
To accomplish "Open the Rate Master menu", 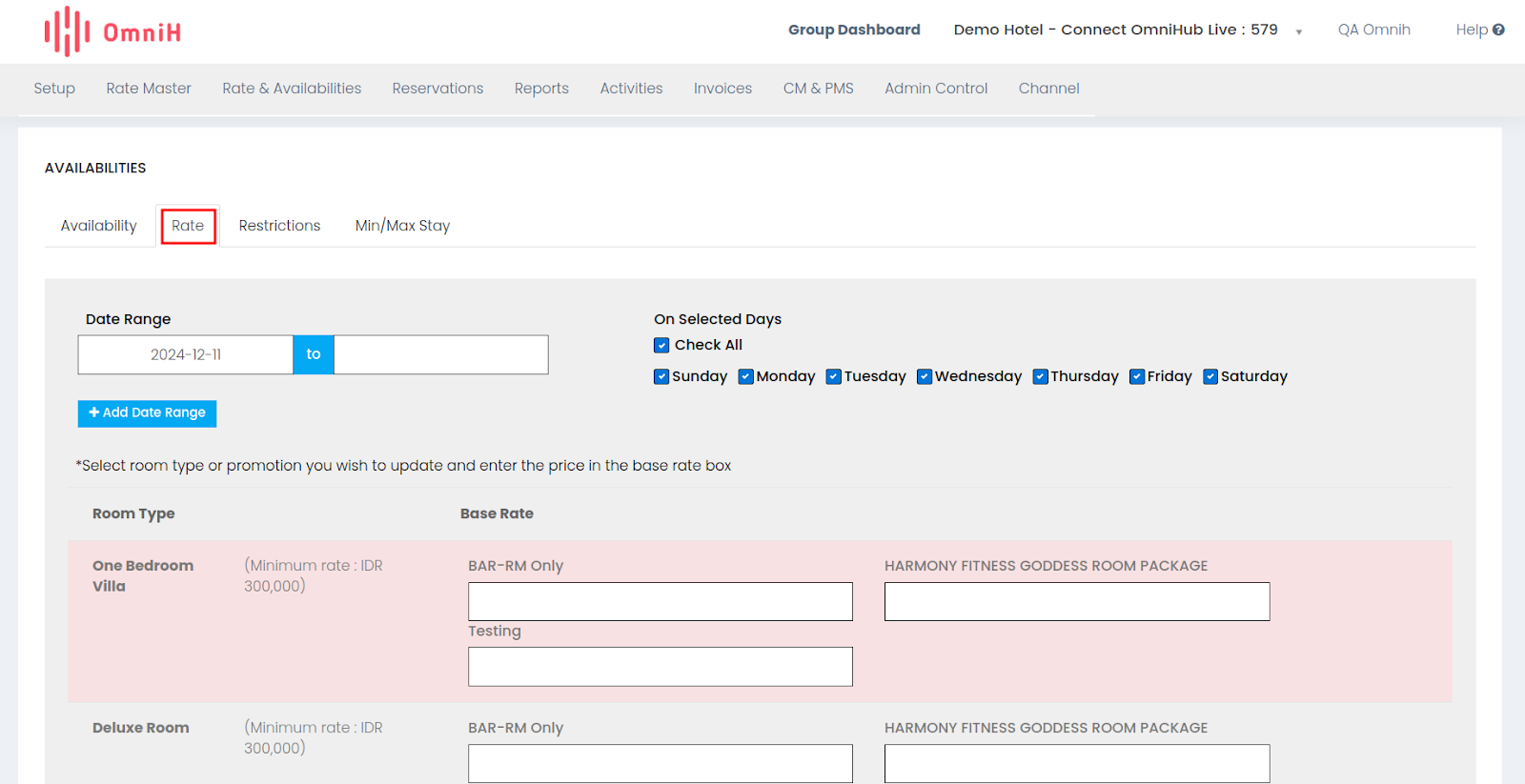I will 149,88.
